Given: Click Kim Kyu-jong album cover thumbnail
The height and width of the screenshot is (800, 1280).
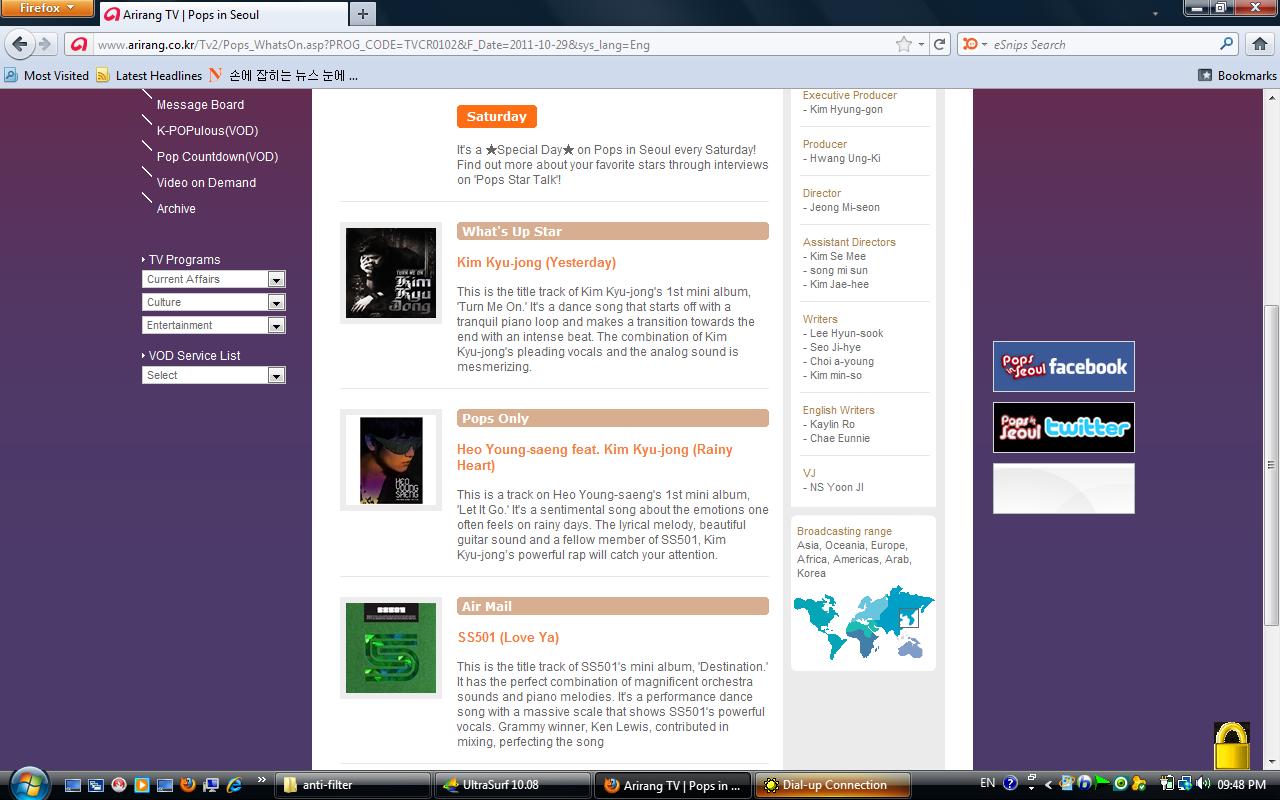Looking at the screenshot, I should click(391, 273).
